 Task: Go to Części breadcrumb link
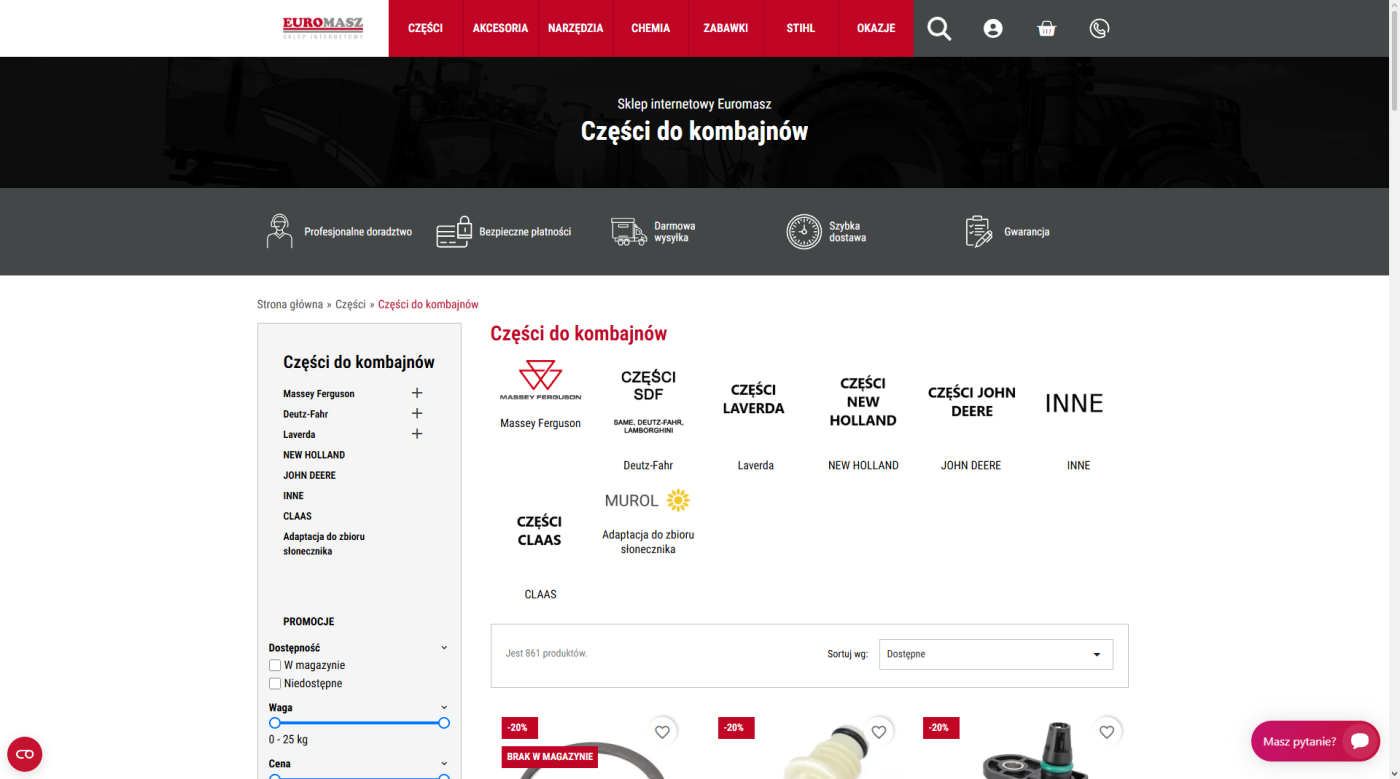[350, 304]
